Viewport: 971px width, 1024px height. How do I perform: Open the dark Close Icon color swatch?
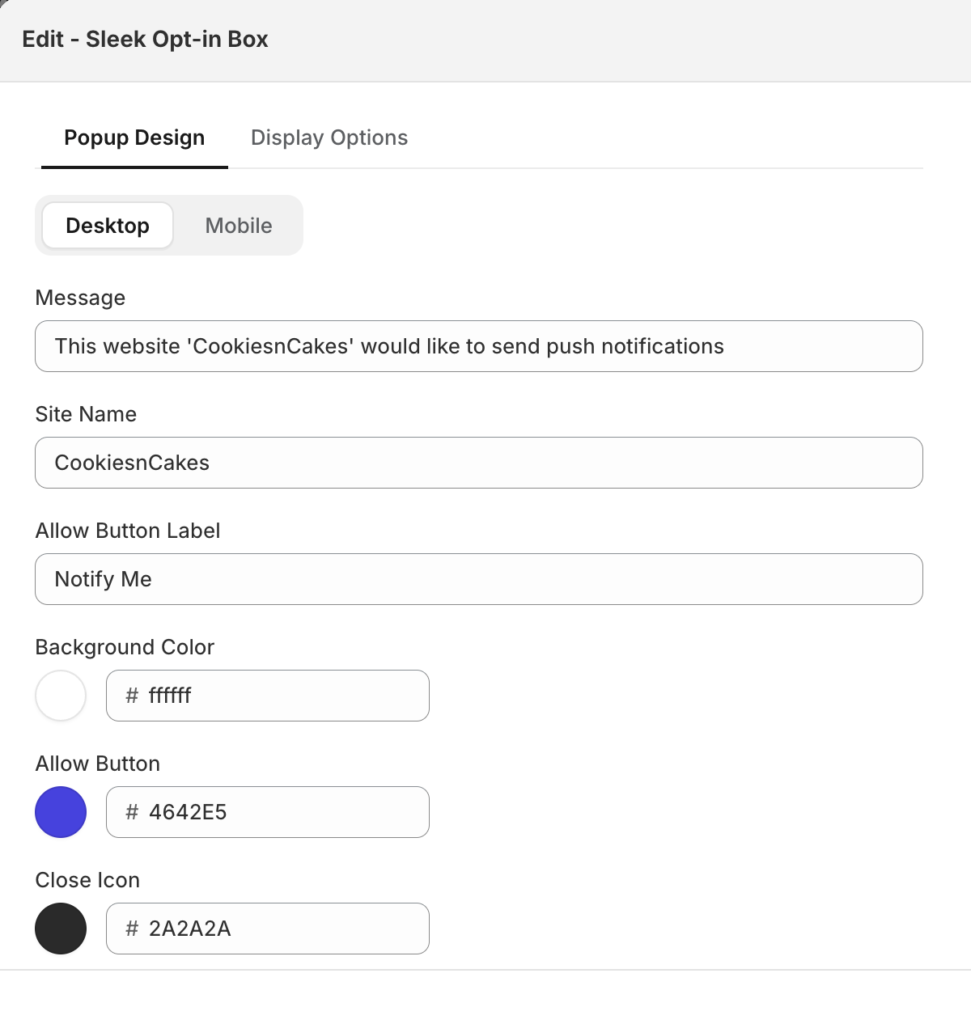point(61,929)
